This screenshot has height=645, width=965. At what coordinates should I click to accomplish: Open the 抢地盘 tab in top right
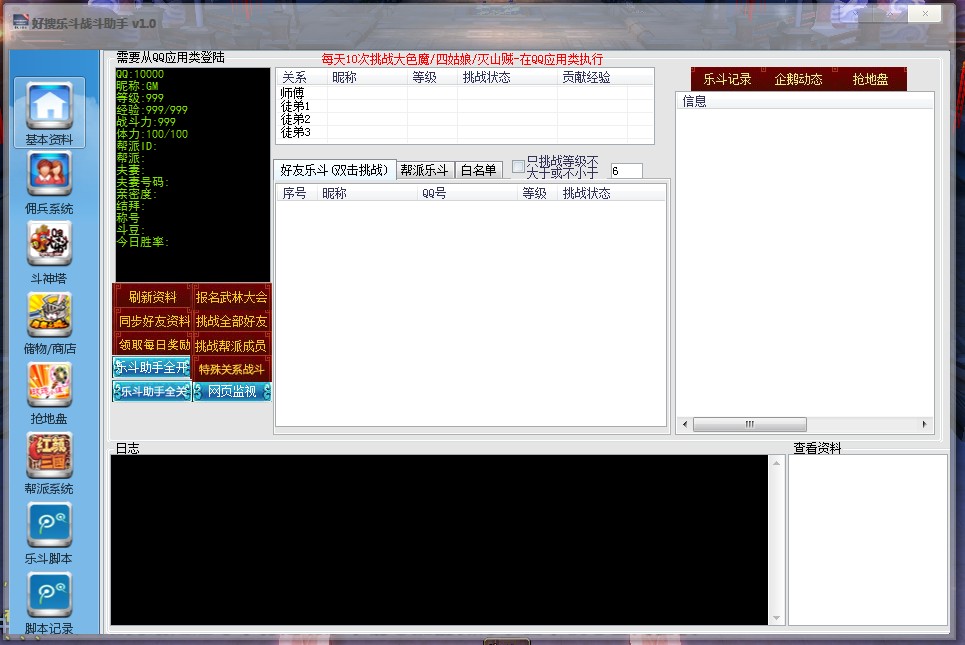870,79
